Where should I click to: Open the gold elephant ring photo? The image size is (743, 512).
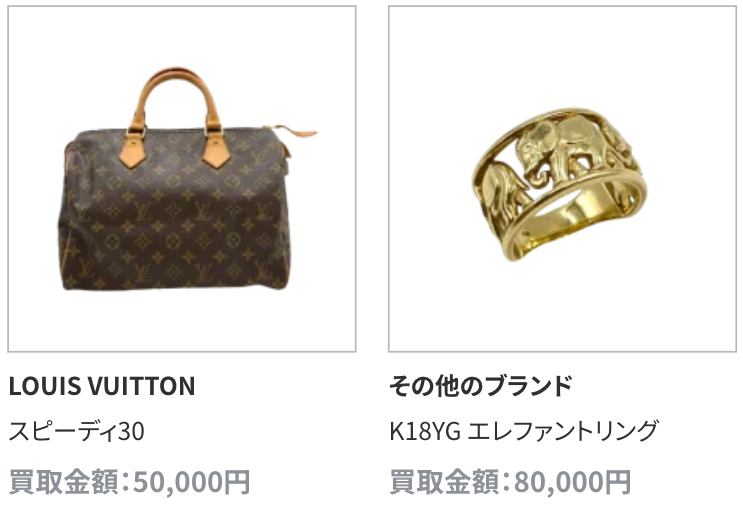pyautogui.click(x=562, y=179)
